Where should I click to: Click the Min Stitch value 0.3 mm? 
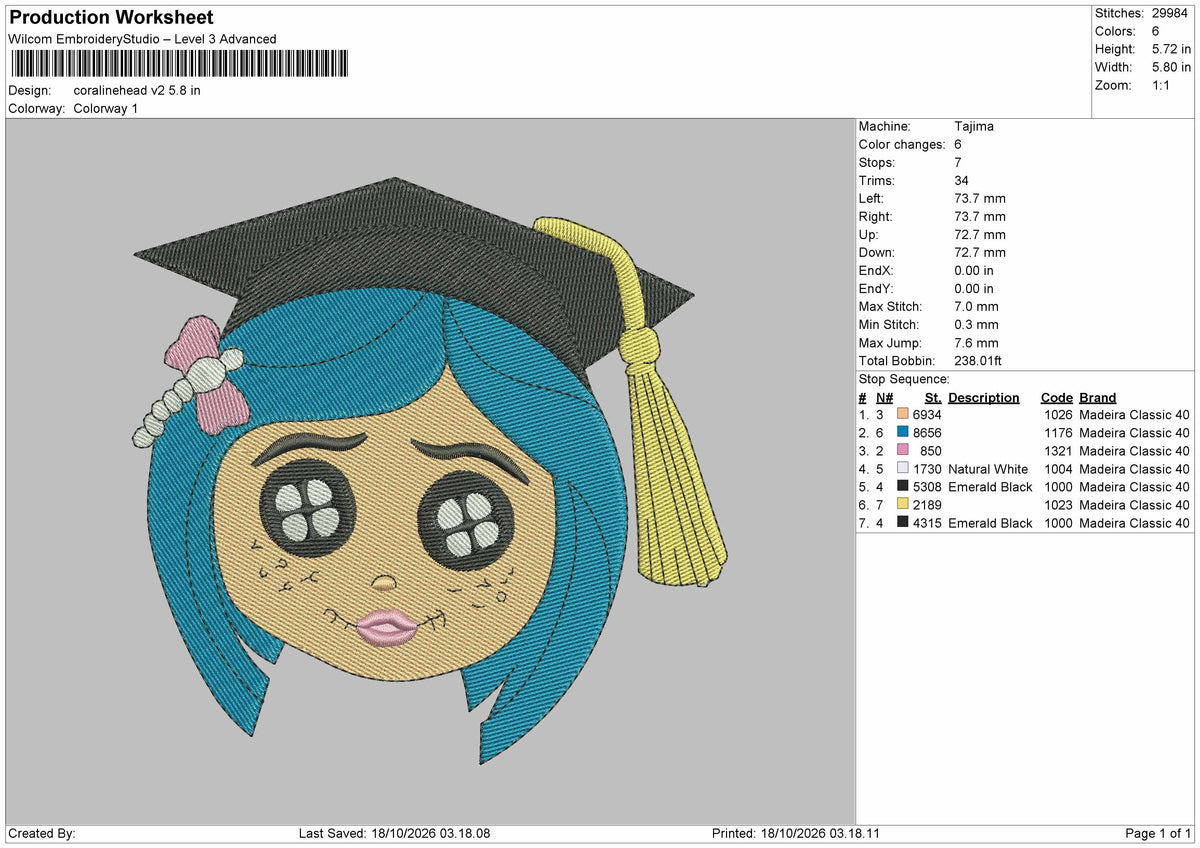click(x=976, y=325)
